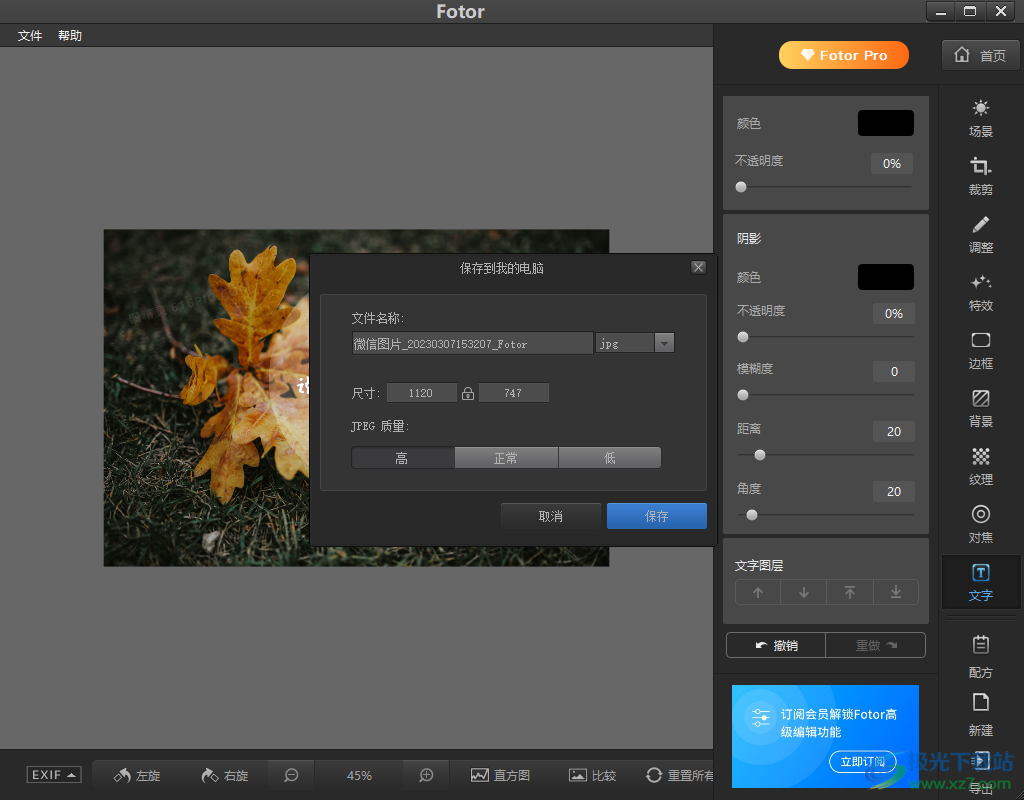Click the shadow 颜色 black swatch

coord(885,277)
